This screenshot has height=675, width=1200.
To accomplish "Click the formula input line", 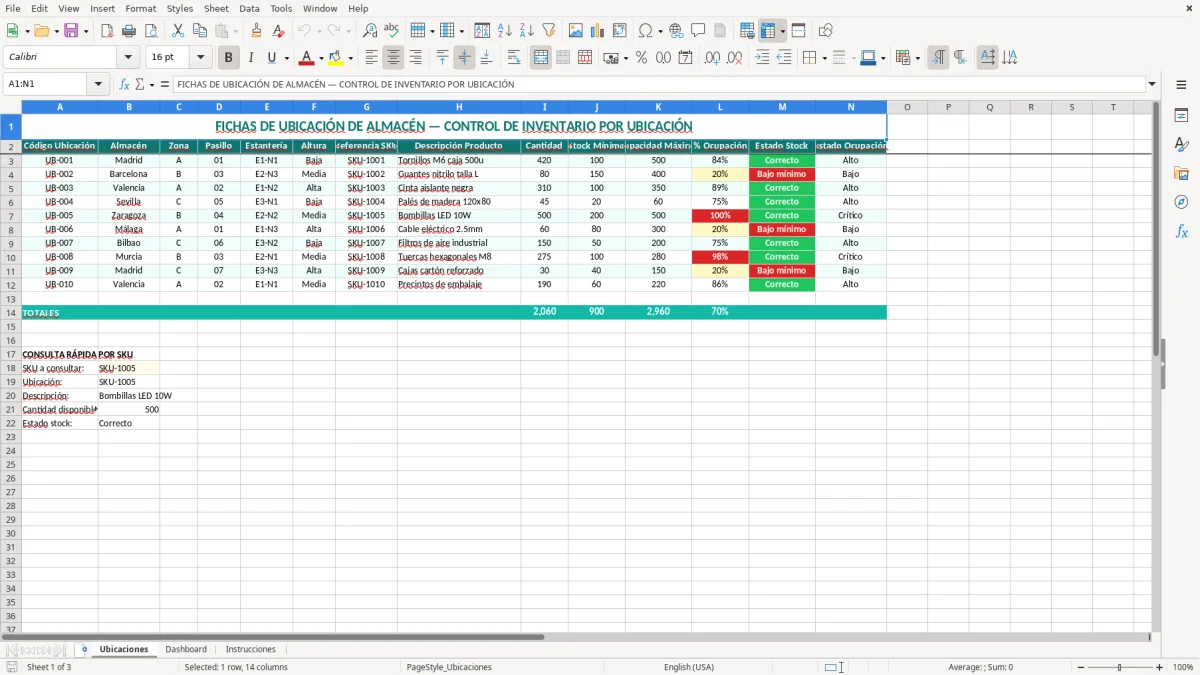I will [x=658, y=85].
